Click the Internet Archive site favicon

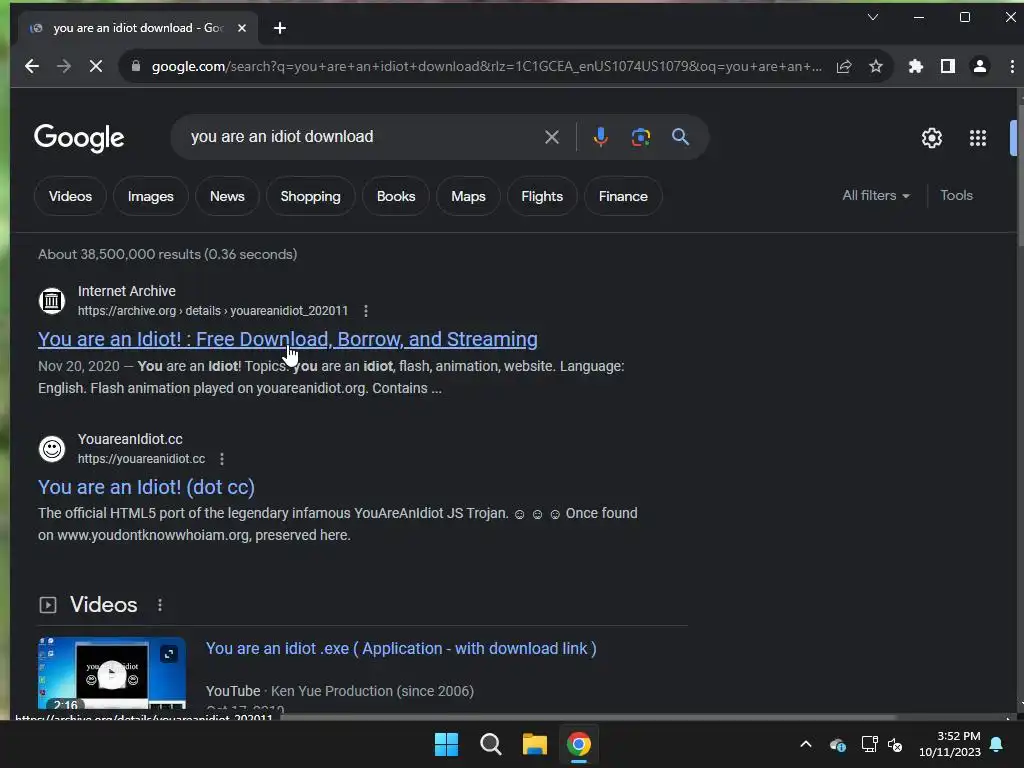[x=52, y=301]
